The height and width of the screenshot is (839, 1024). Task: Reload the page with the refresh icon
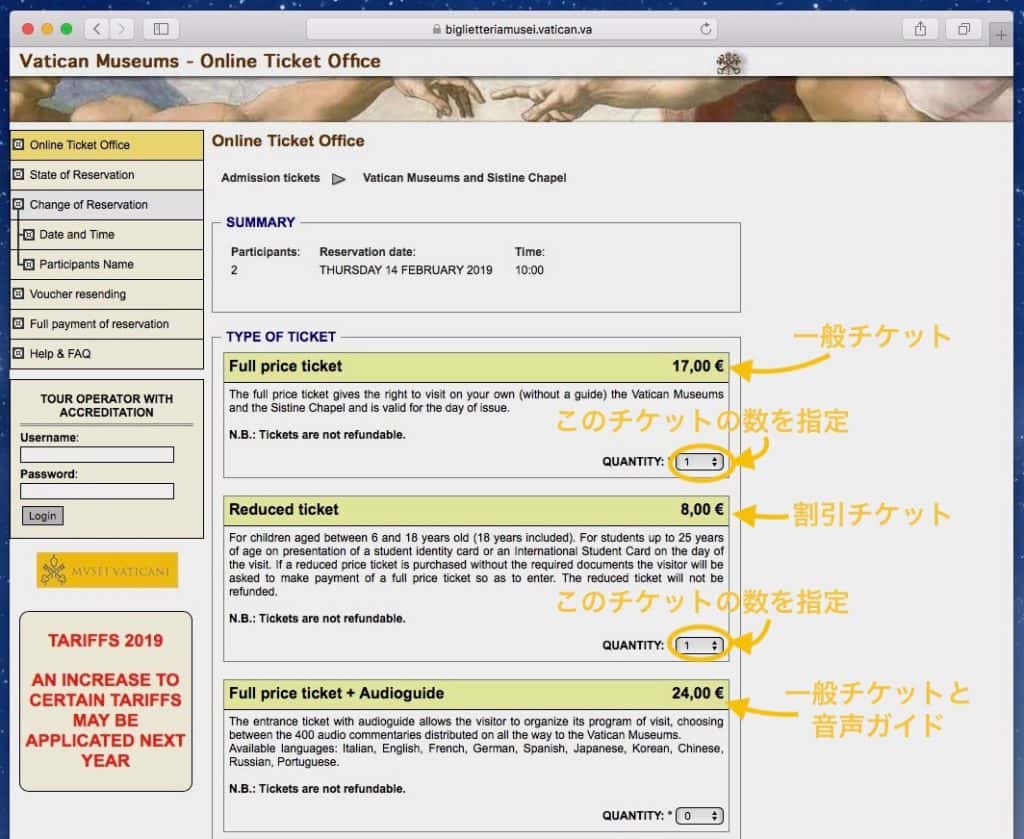(705, 29)
